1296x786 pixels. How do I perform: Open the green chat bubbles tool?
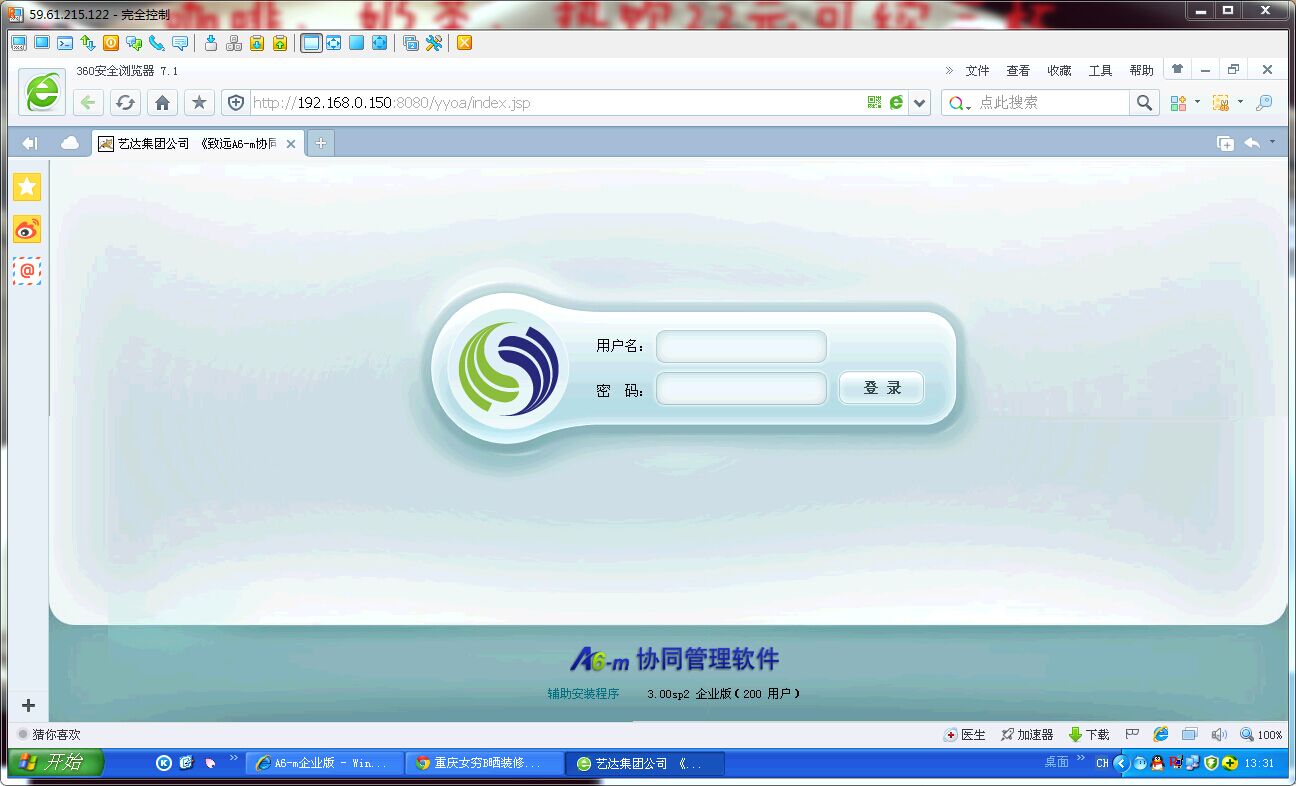point(134,43)
